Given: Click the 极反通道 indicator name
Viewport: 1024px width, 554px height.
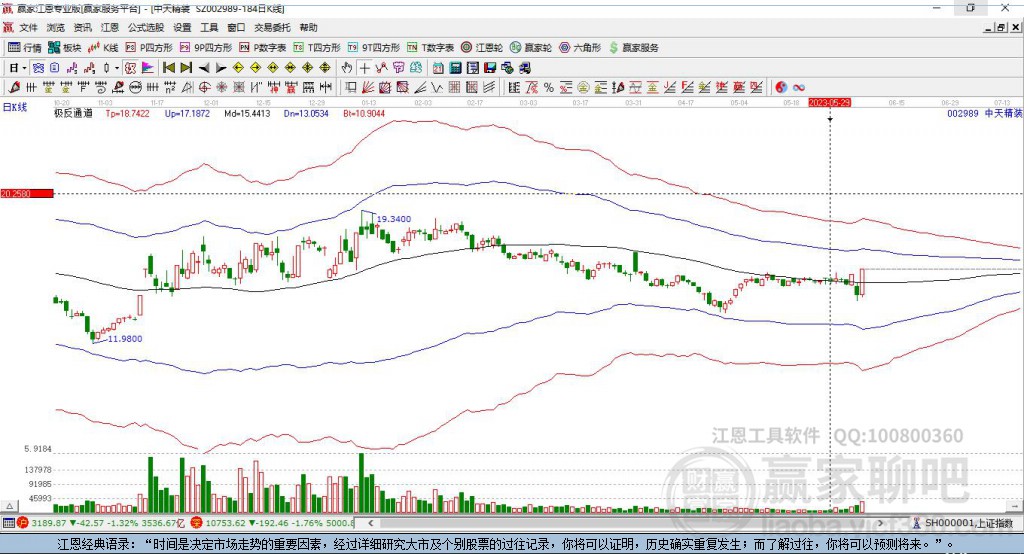Looking at the screenshot, I should 73,113.
